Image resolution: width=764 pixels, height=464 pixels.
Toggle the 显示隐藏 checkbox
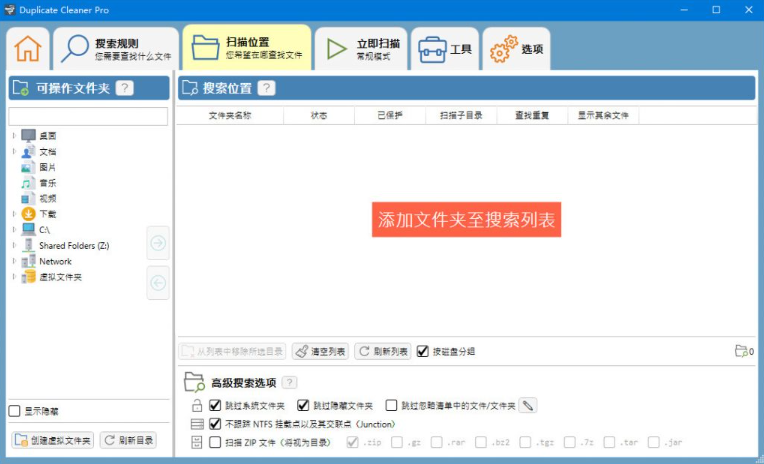click(15, 411)
